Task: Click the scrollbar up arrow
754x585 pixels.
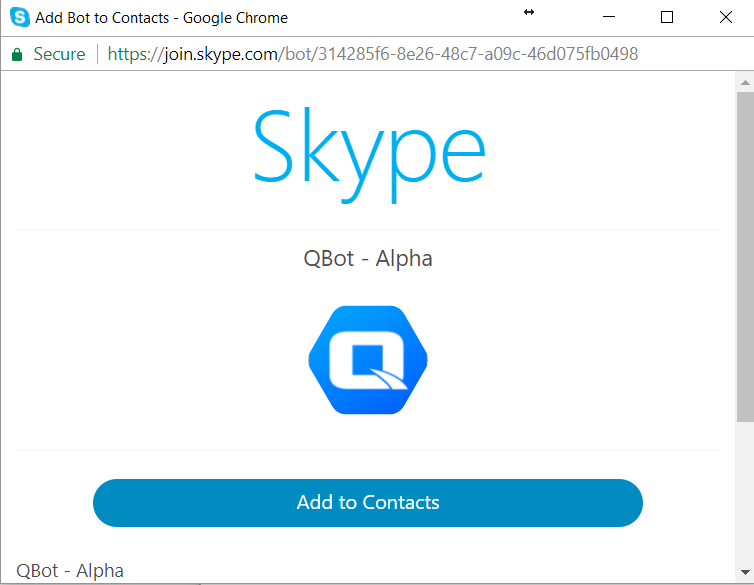Action: [745, 80]
